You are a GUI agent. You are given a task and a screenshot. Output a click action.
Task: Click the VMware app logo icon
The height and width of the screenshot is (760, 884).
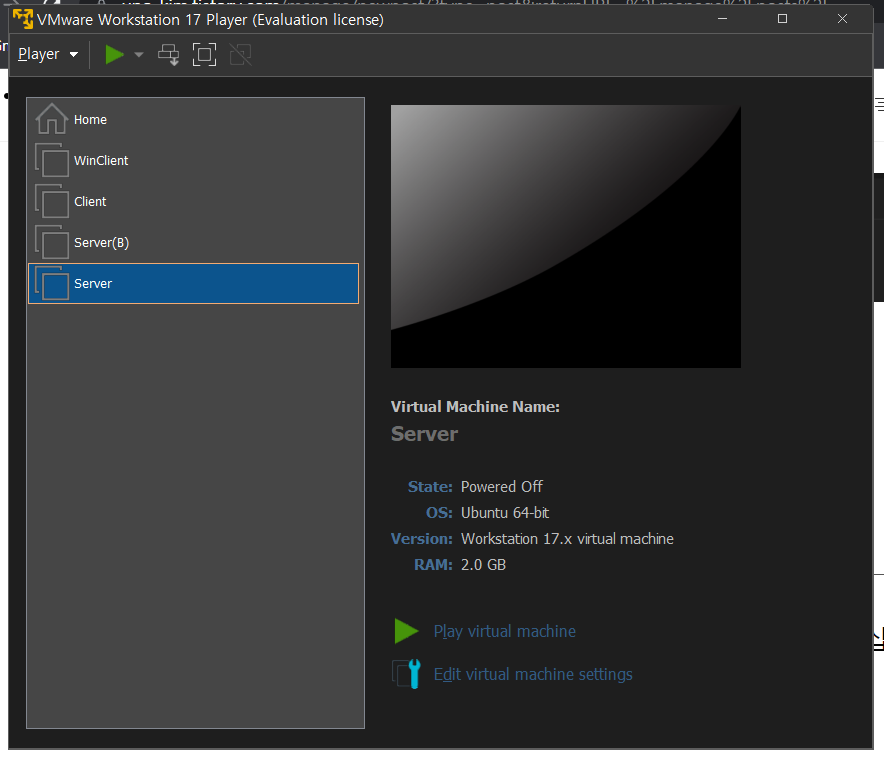(23, 19)
